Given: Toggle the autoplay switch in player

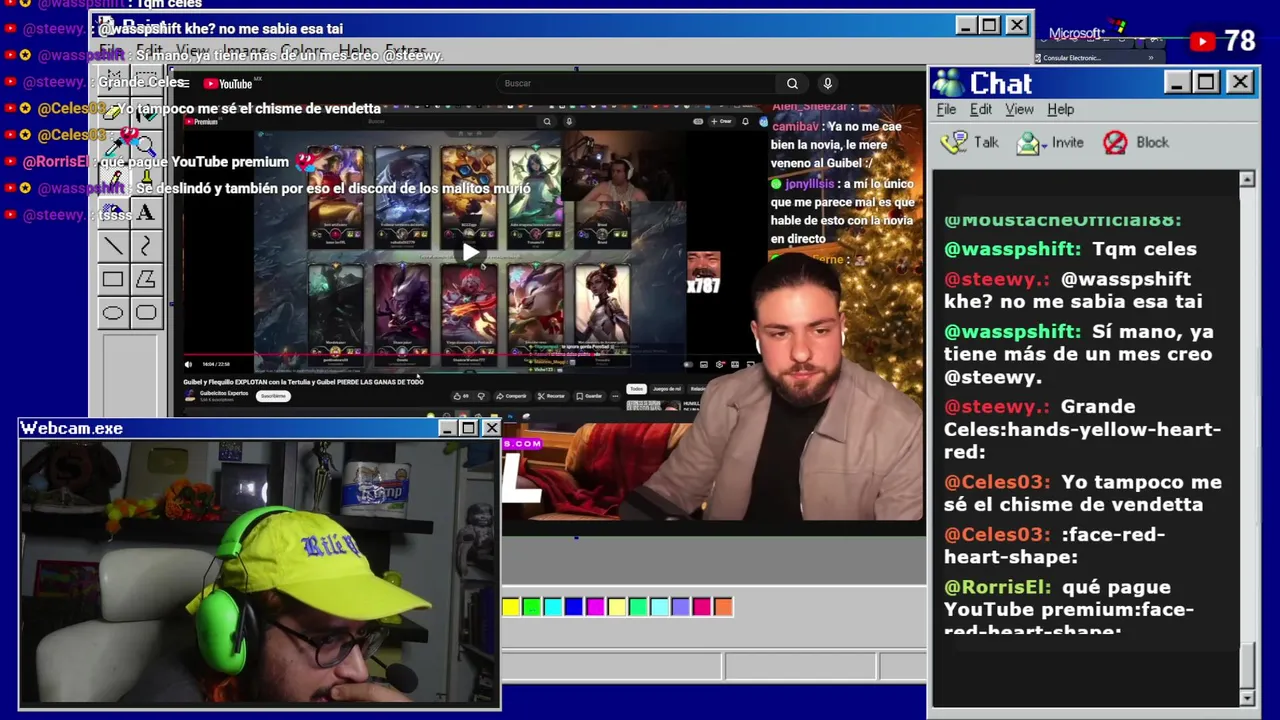Looking at the screenshot, I should pyautogui.click(x=689, y=364).
